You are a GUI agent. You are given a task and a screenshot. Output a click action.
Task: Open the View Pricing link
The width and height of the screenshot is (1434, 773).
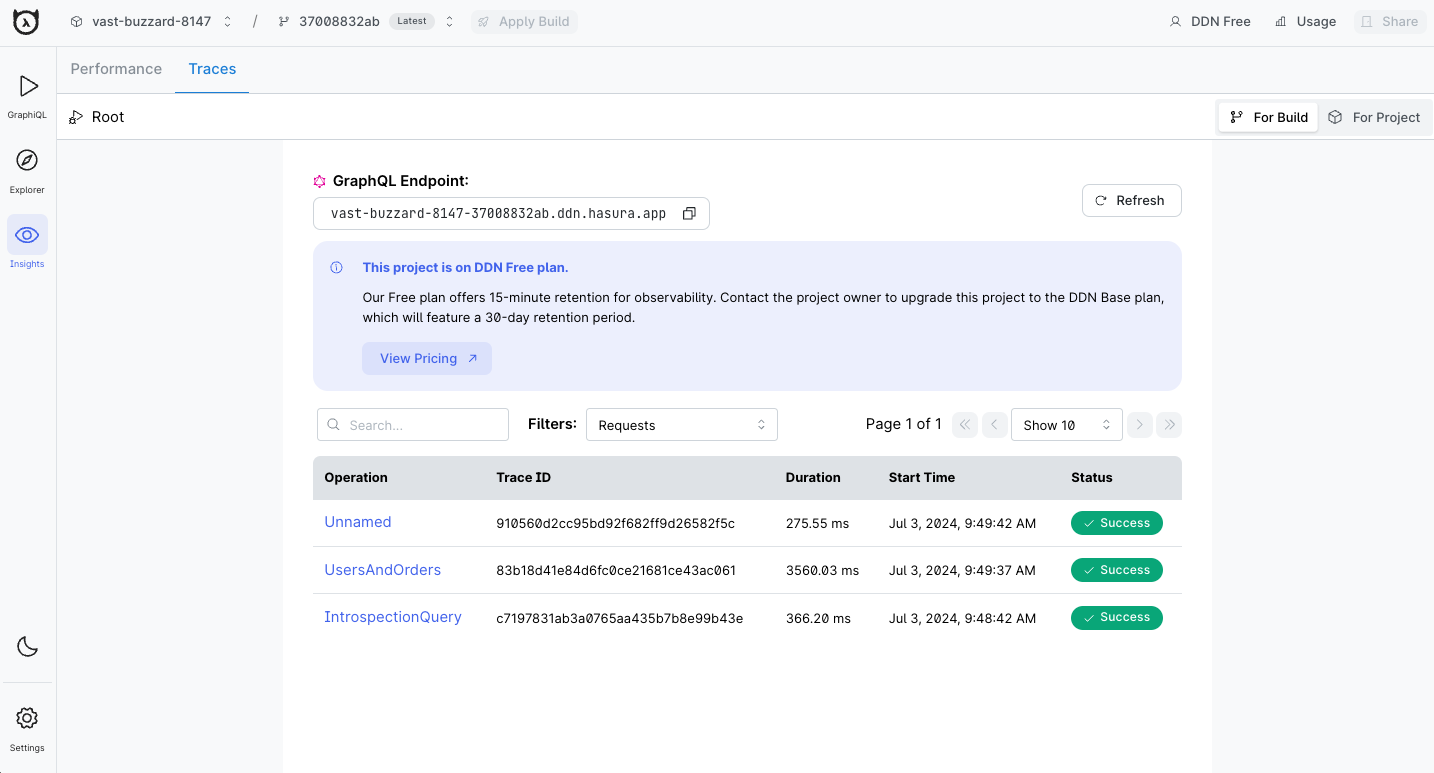click(x=427, y=358)
